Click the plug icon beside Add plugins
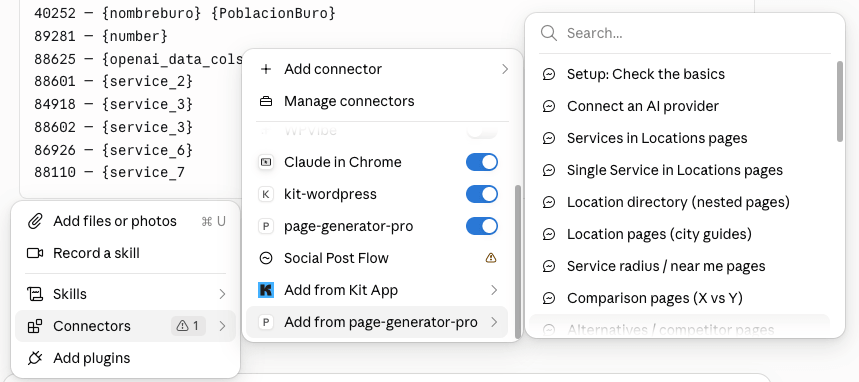This screenshot has height=382, width=859. 35,358
